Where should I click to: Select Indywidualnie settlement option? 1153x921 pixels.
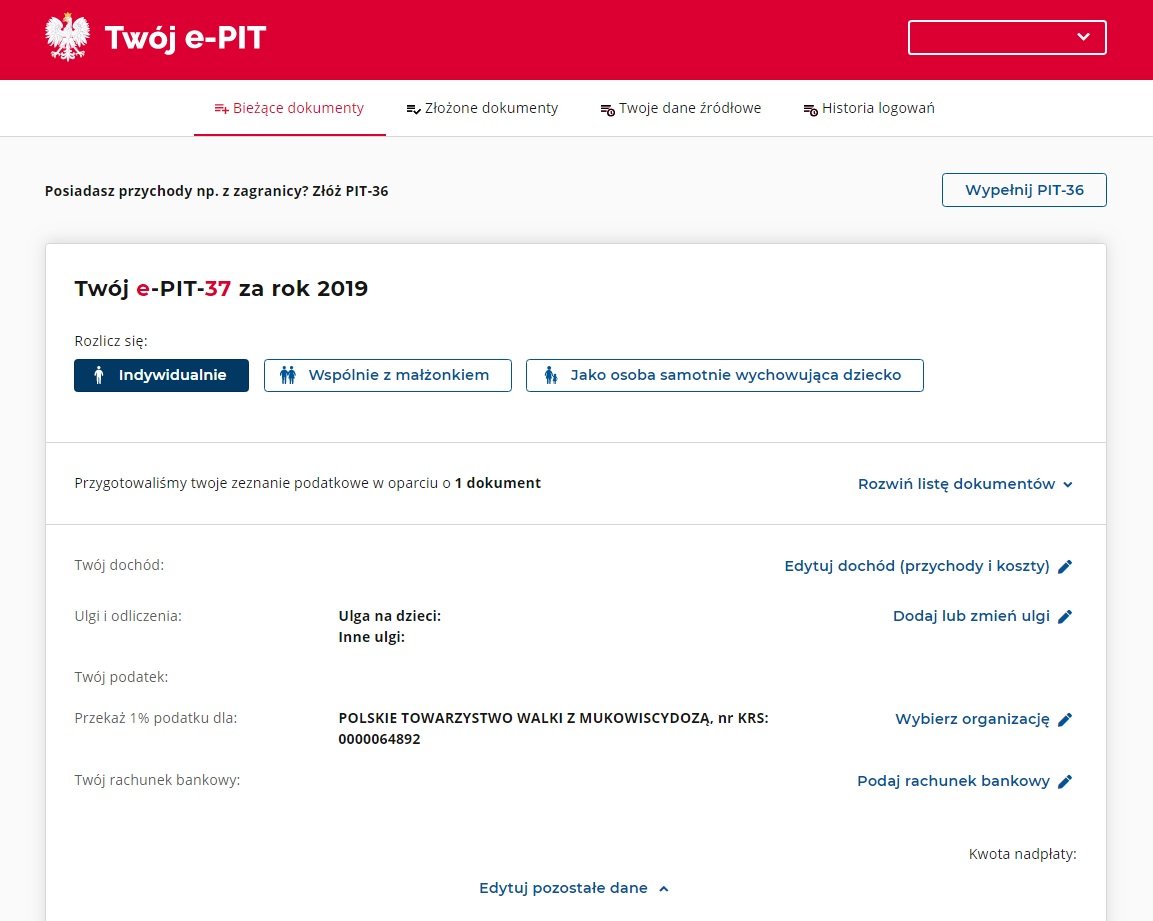coord(161,375)
